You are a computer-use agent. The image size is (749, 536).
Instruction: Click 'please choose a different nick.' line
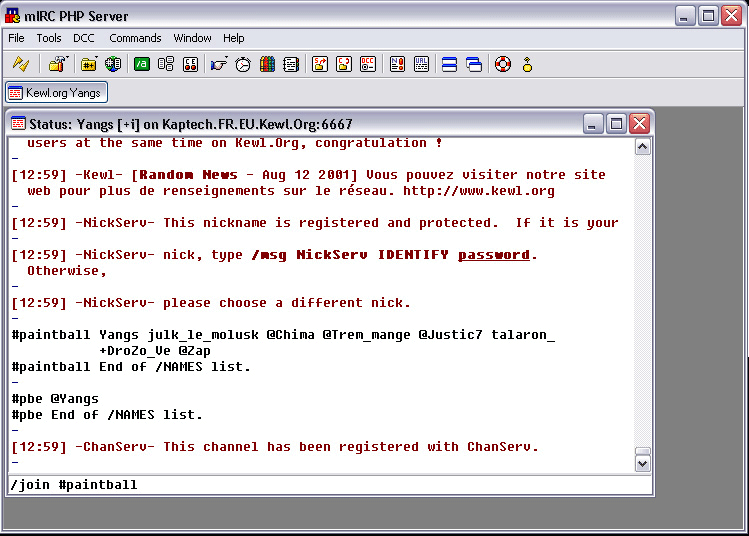coord(211,302)
